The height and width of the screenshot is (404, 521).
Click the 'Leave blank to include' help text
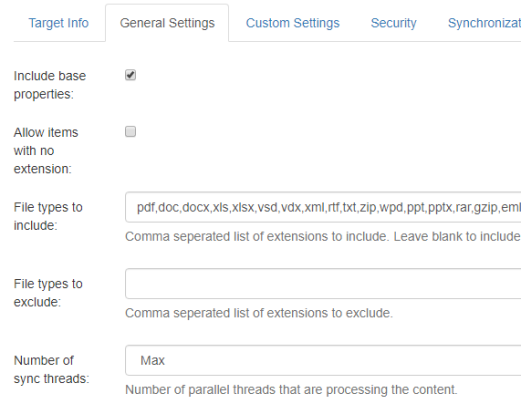point(457,236)
